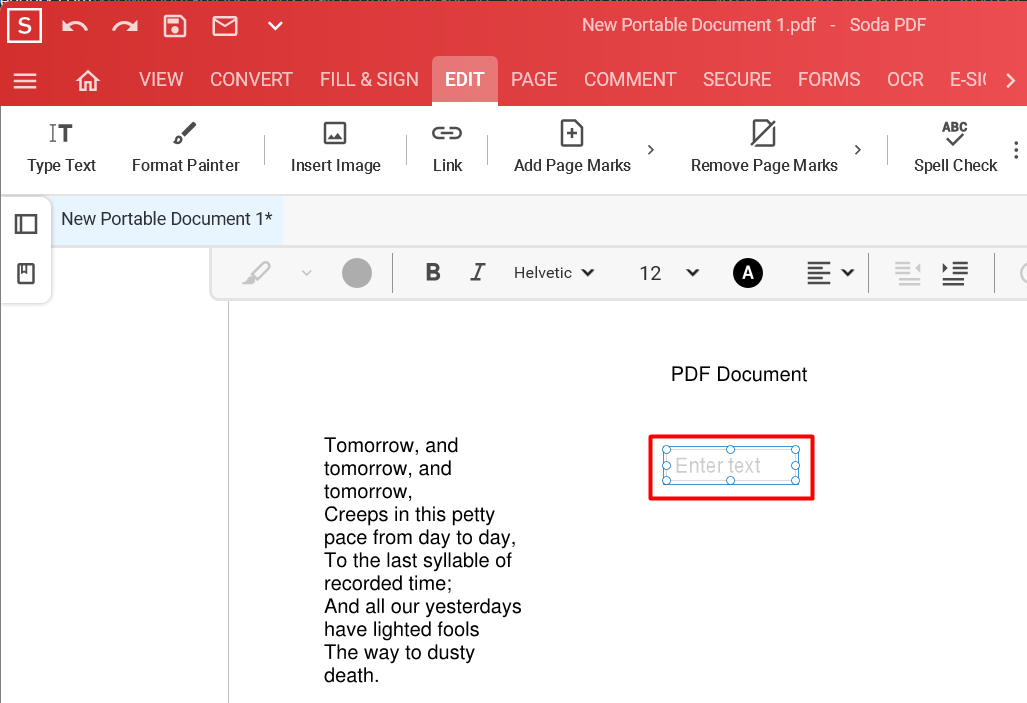Viewport: 1027px width, 703px height.
Task: Select the New Portable Document 1* tab
Action: 167,219
